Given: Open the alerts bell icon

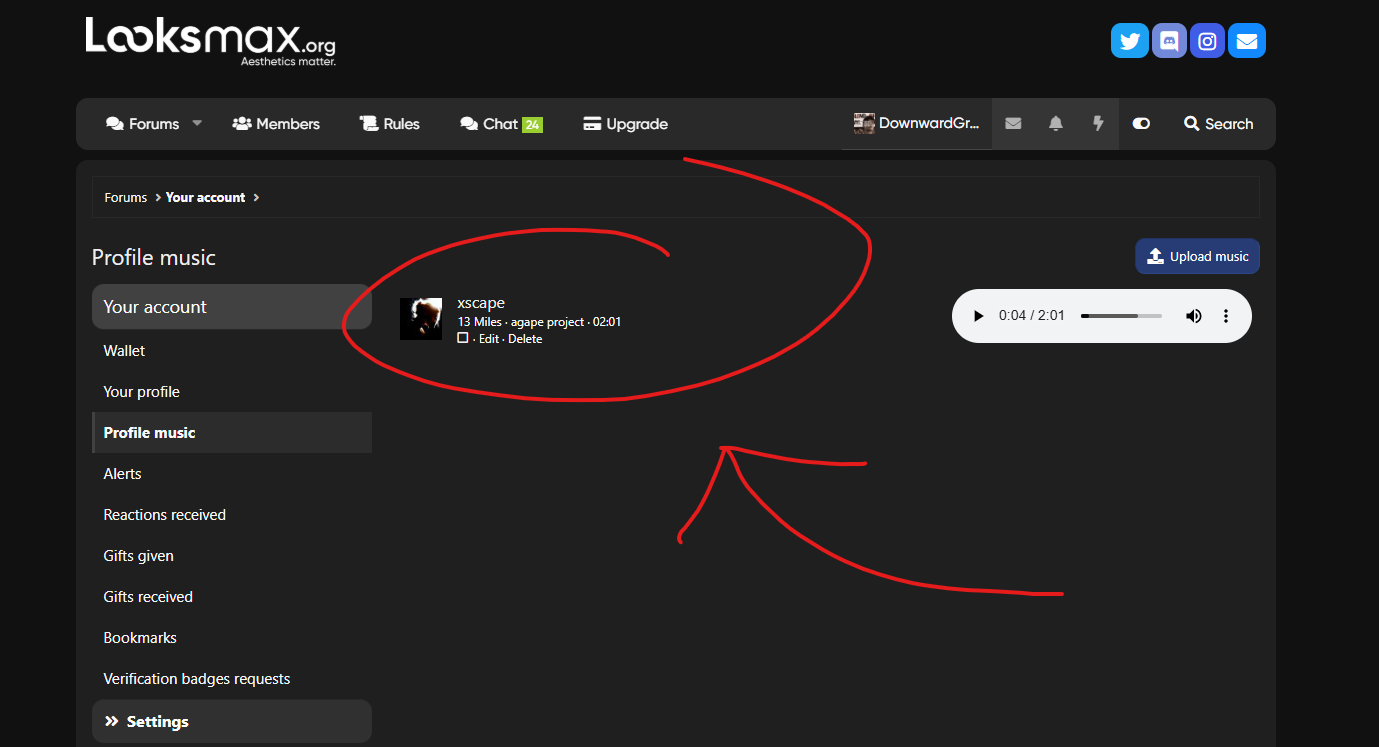Looking at the screenshot, I should [x=1055, y=124].
